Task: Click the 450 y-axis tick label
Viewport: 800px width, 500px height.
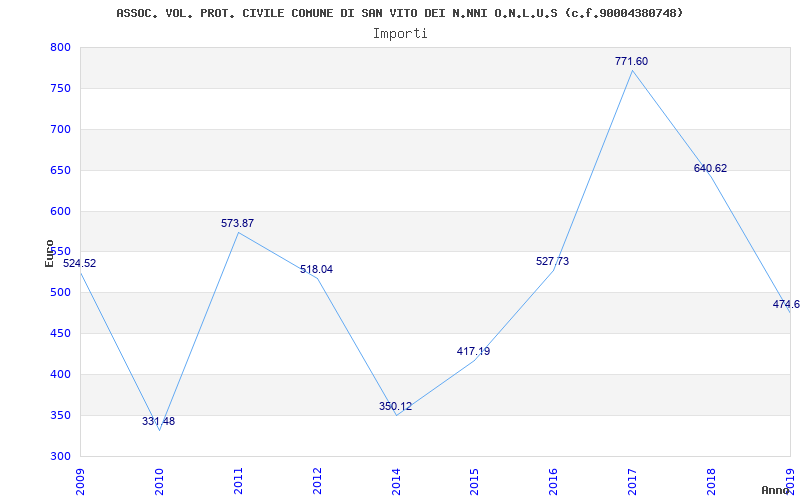Action: pos(60,334)
